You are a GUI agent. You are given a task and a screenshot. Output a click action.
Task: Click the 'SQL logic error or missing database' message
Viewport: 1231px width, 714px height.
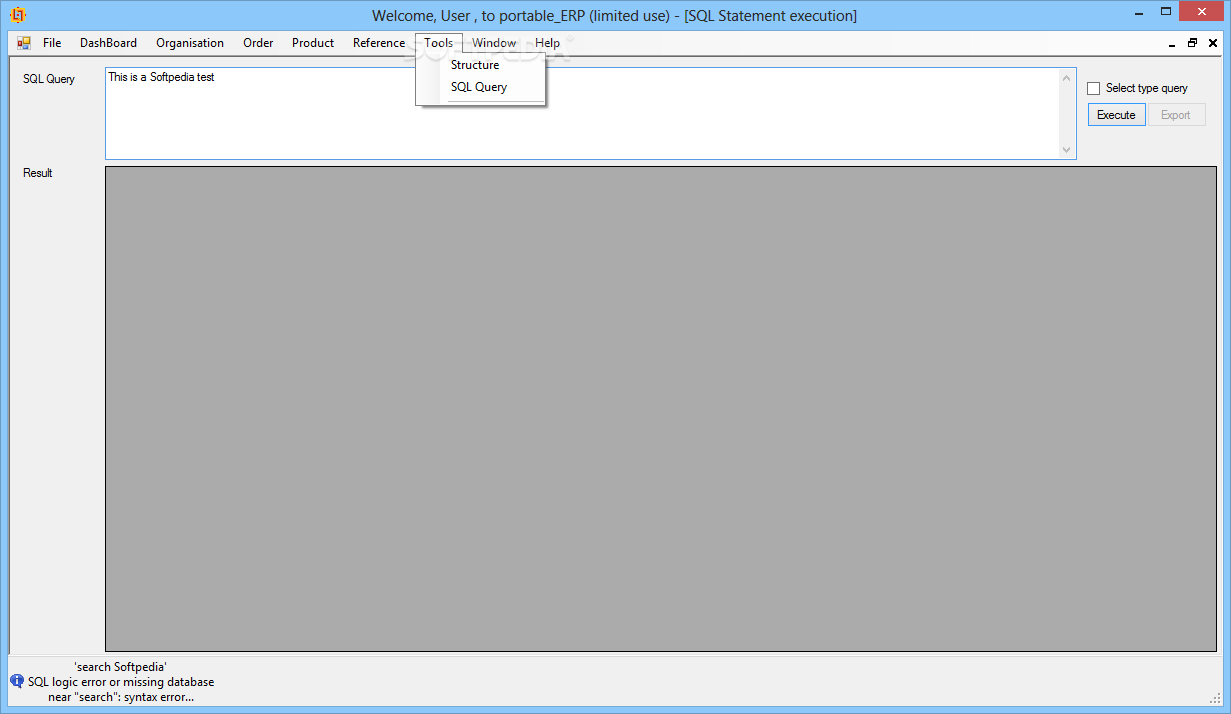click(x=121, y=682)
